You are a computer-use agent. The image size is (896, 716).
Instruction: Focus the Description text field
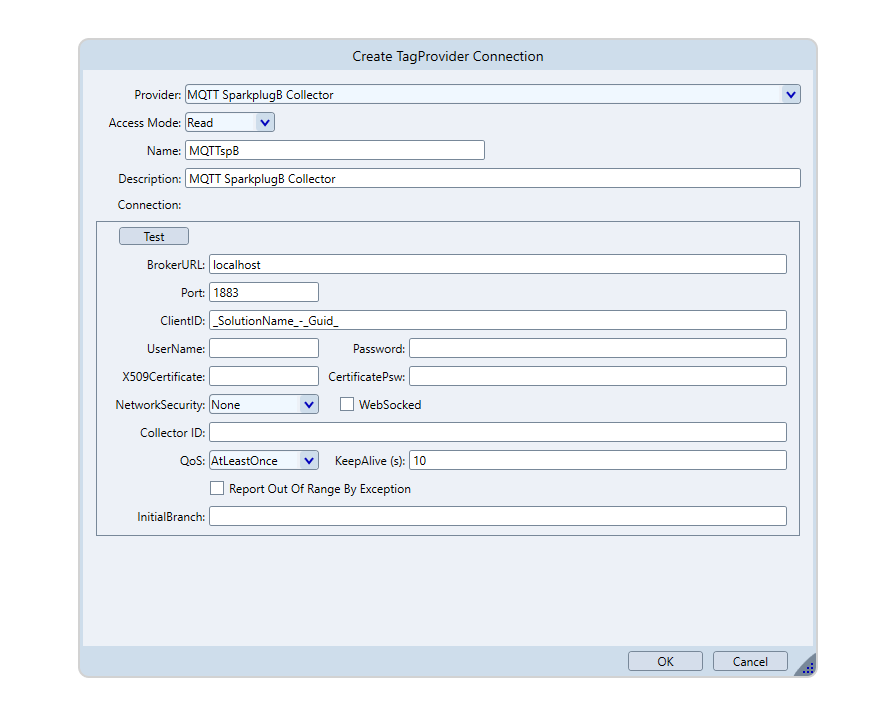tap(492, 179)
